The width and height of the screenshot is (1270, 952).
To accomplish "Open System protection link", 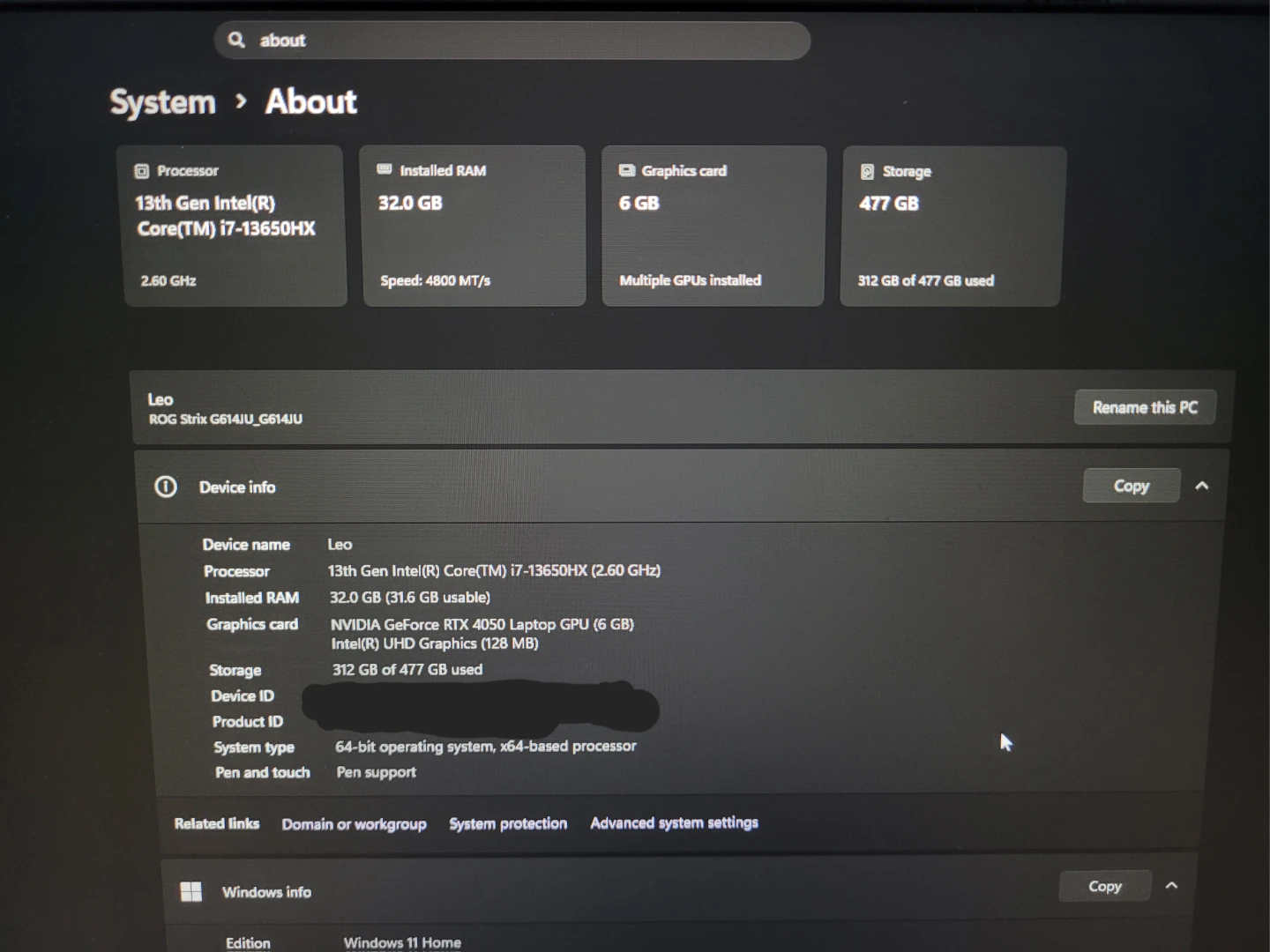I will coord(508,823).
